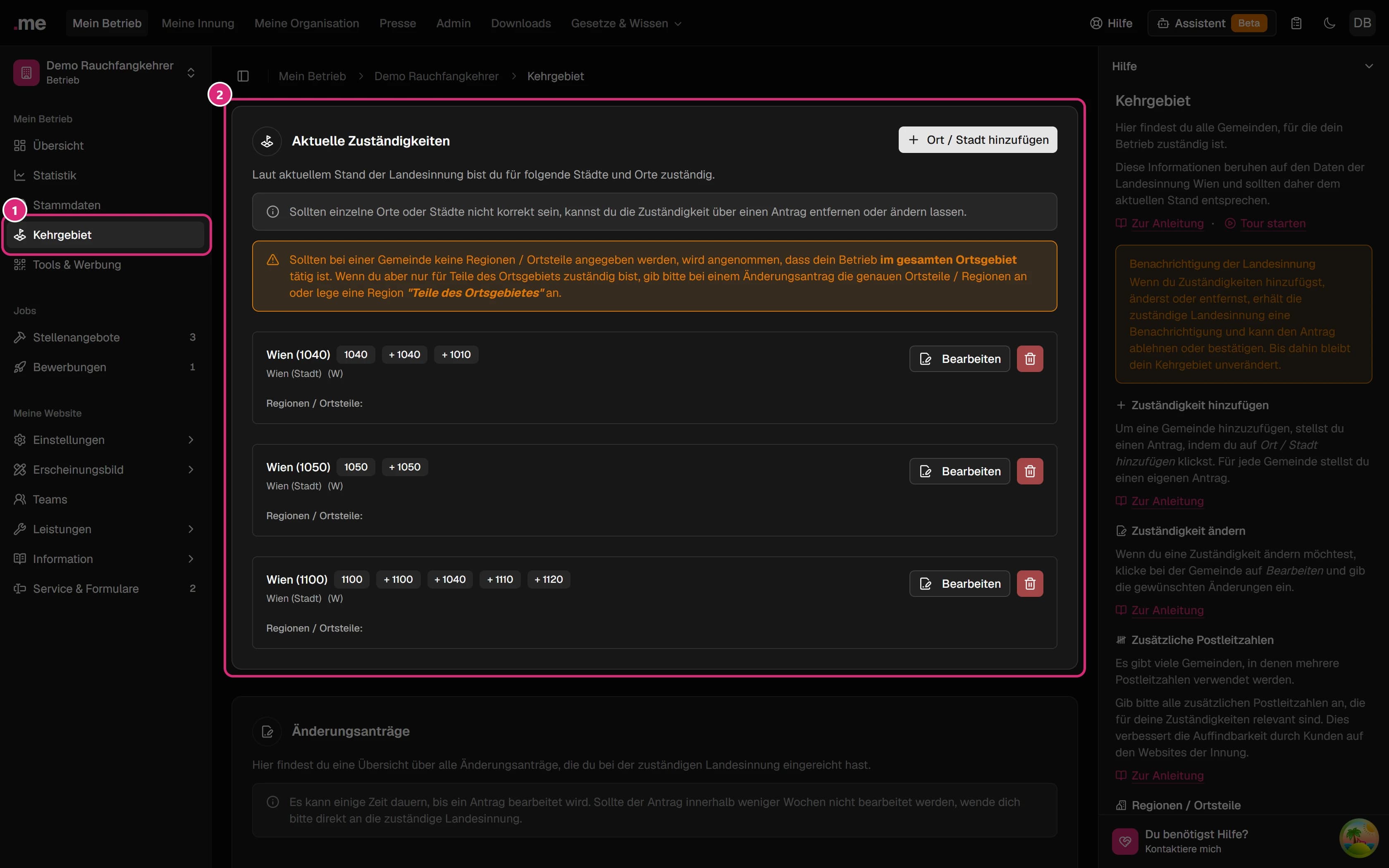Collapse the Hilfe panel chevron
Image resolution: width=1389 pixels, height=868 pixels.
[x=1369, y=66]
